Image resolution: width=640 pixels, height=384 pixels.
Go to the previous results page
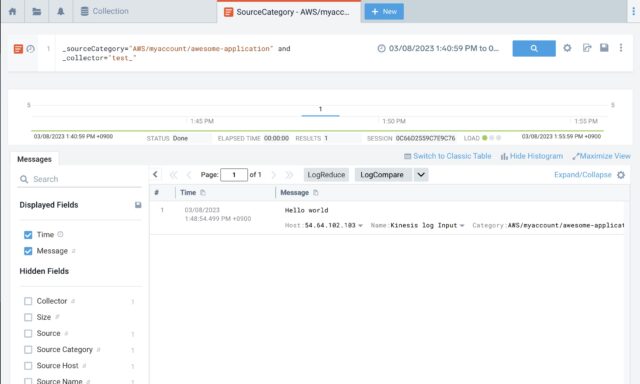point(189,175)
